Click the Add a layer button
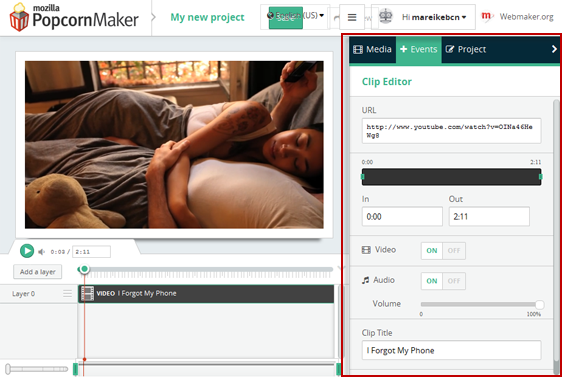Screen dimensions: 562x377 click(38, 272)
